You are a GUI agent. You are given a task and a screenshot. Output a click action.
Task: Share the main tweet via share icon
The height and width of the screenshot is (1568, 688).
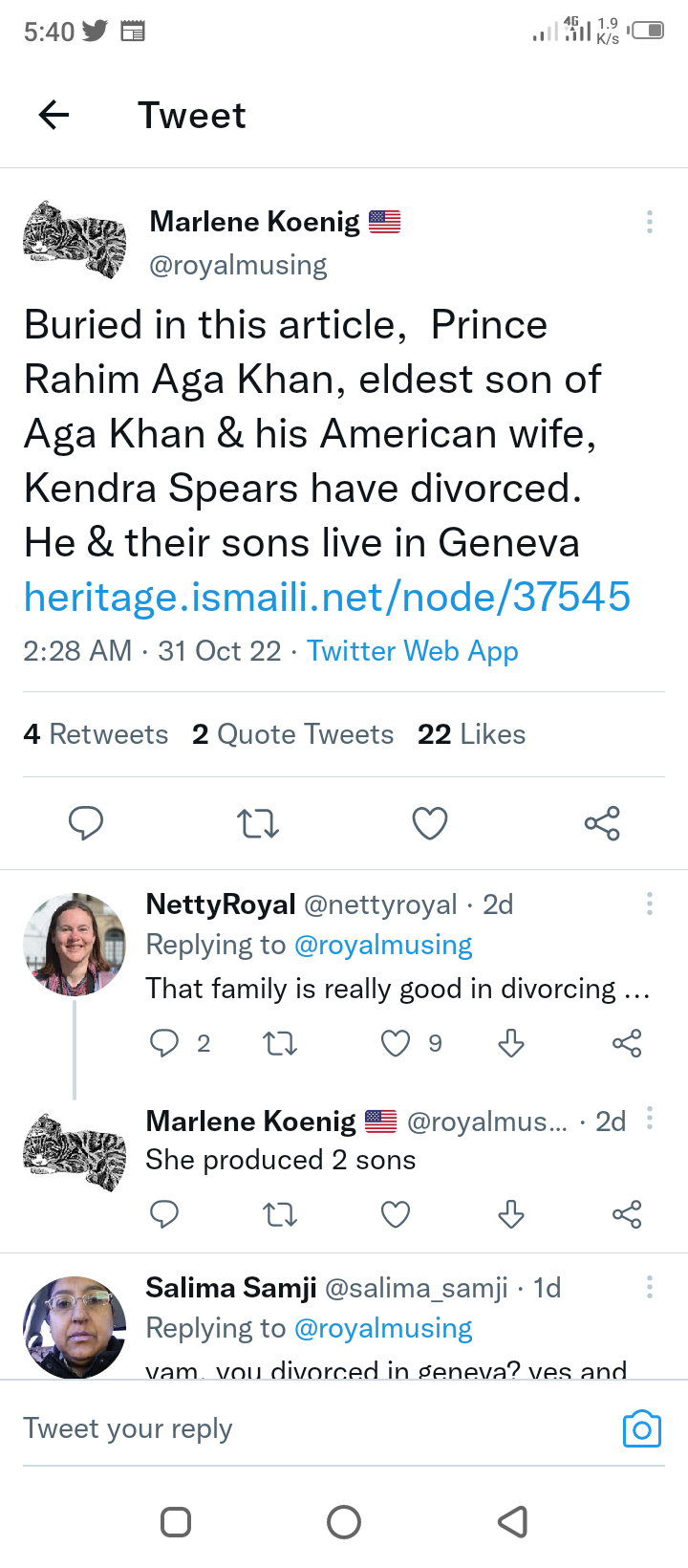(x=602, y=823)
